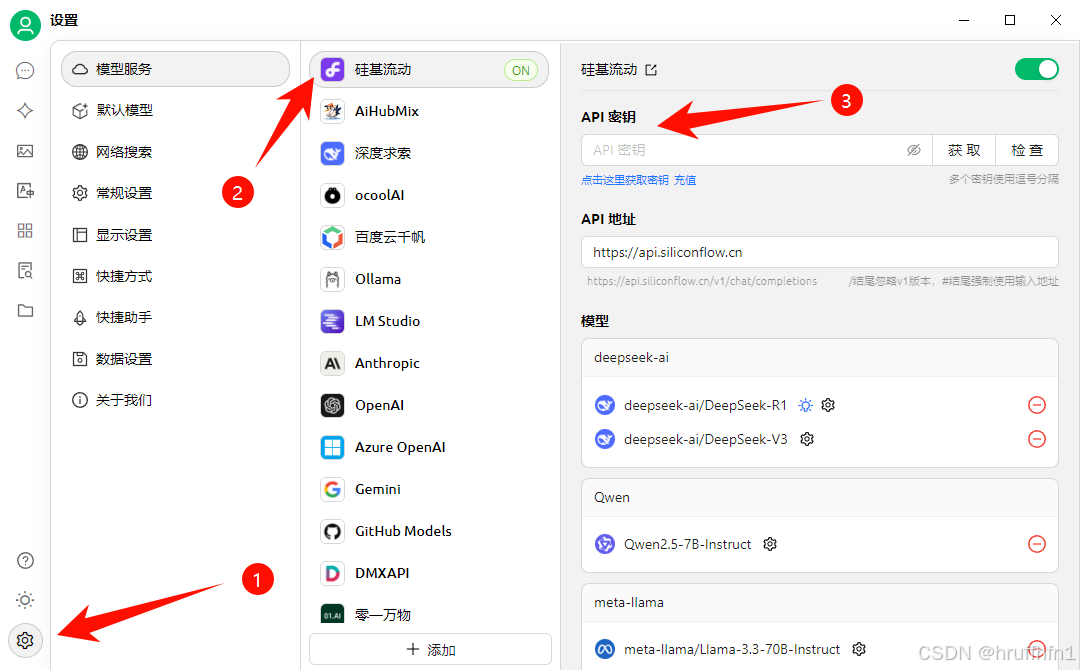Select the 硅基流动 provider
1080x670 pixels.
click(428, 70)
